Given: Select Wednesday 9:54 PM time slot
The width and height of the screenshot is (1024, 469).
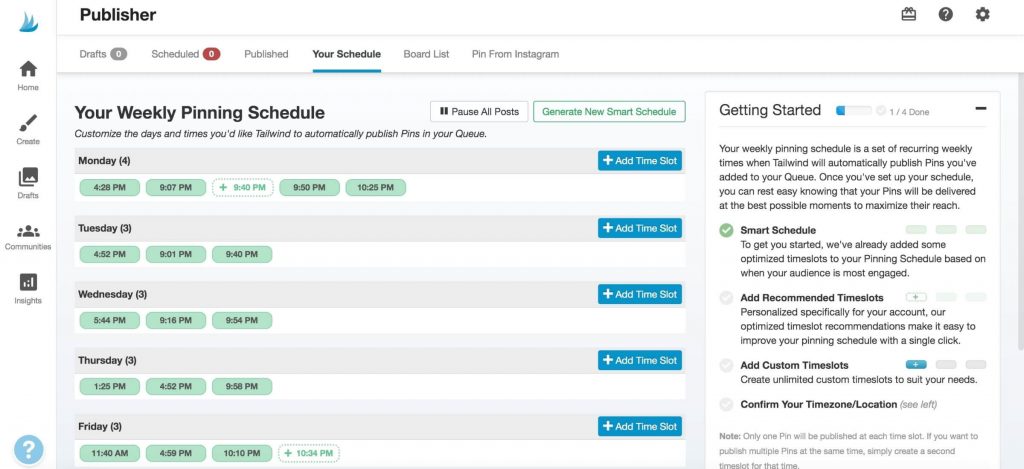Looking at the screenshot, I should [x=242, y=321].
